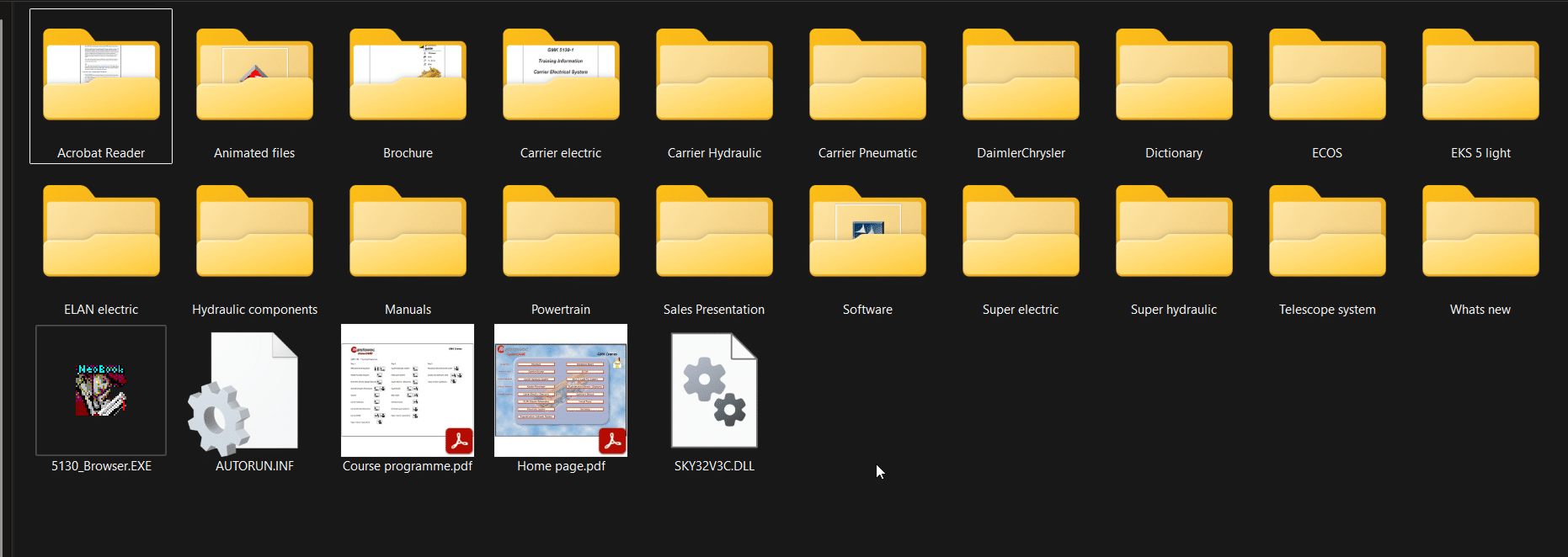Image resolution: width=1568 pixels, height=557 pixels.
Task: Click the '5130_Browser.EXE' file name
Action: (x=101, y=466)
